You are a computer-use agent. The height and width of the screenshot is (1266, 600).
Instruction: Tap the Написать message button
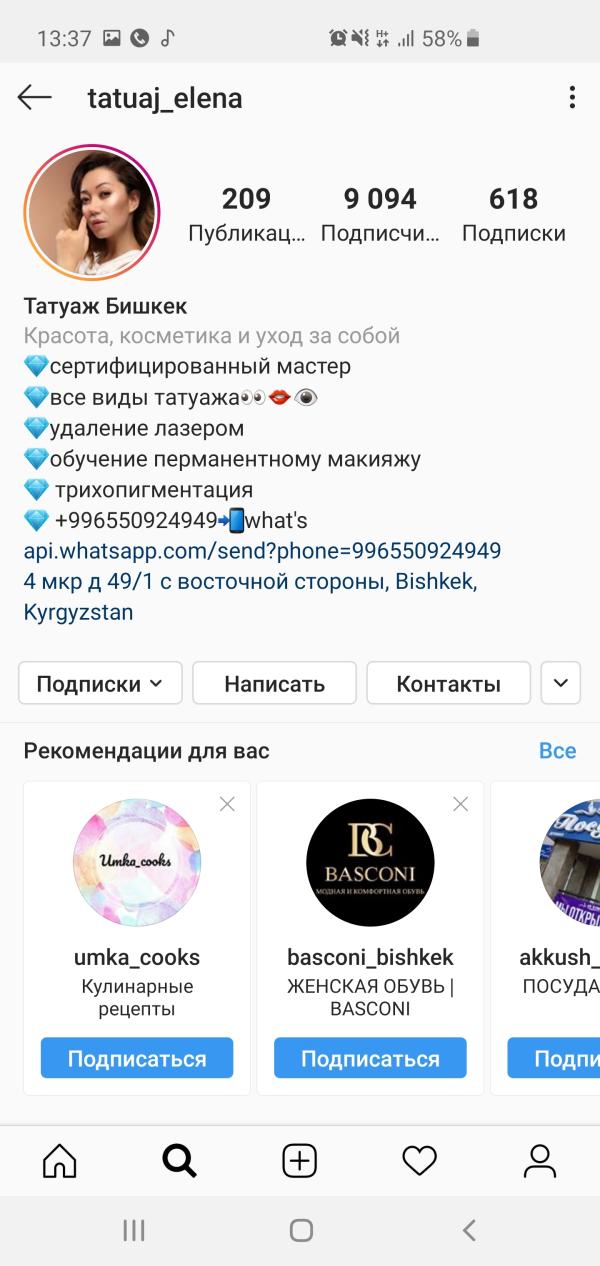tap(274, 684)
